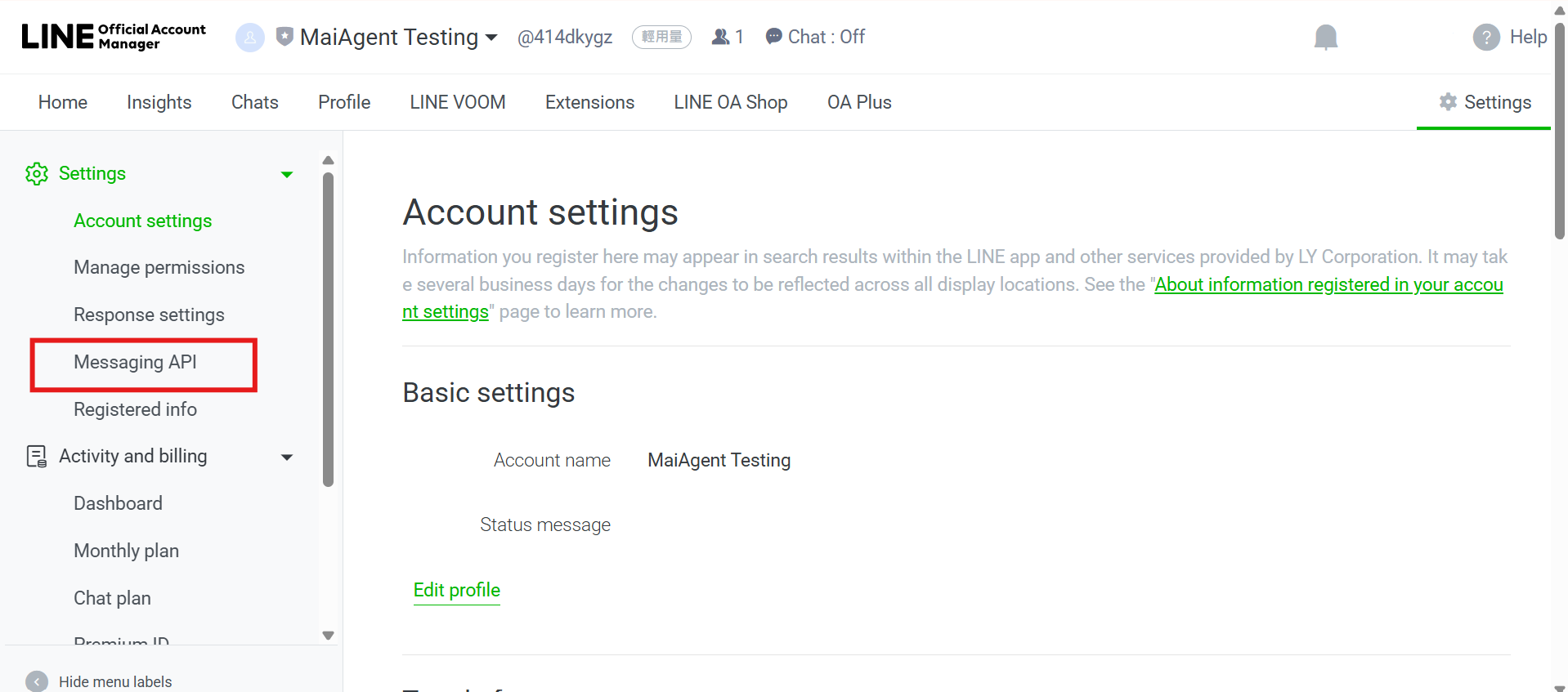
Task: Open the LINE VOOM tab
Action: [457, 102]
